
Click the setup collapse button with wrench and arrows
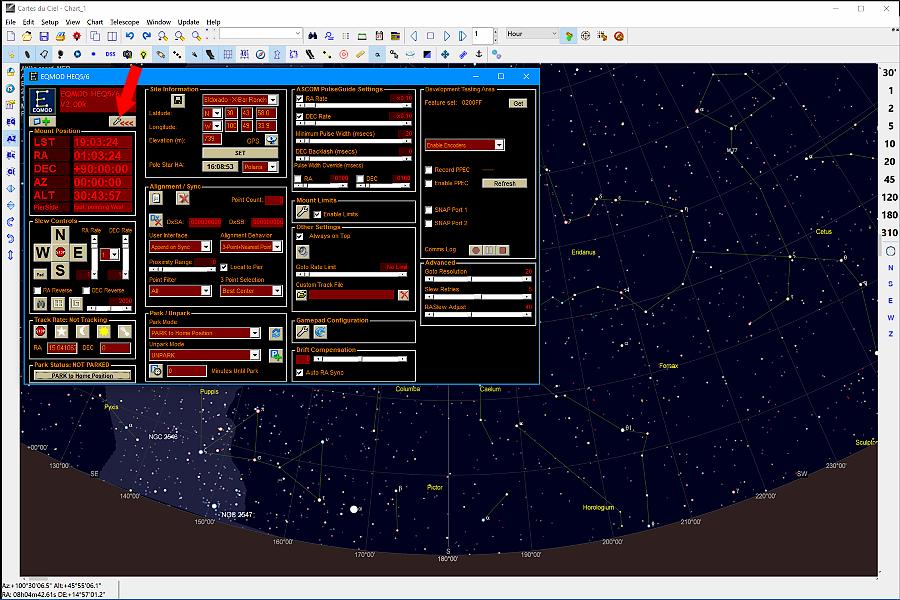point(122,122)
